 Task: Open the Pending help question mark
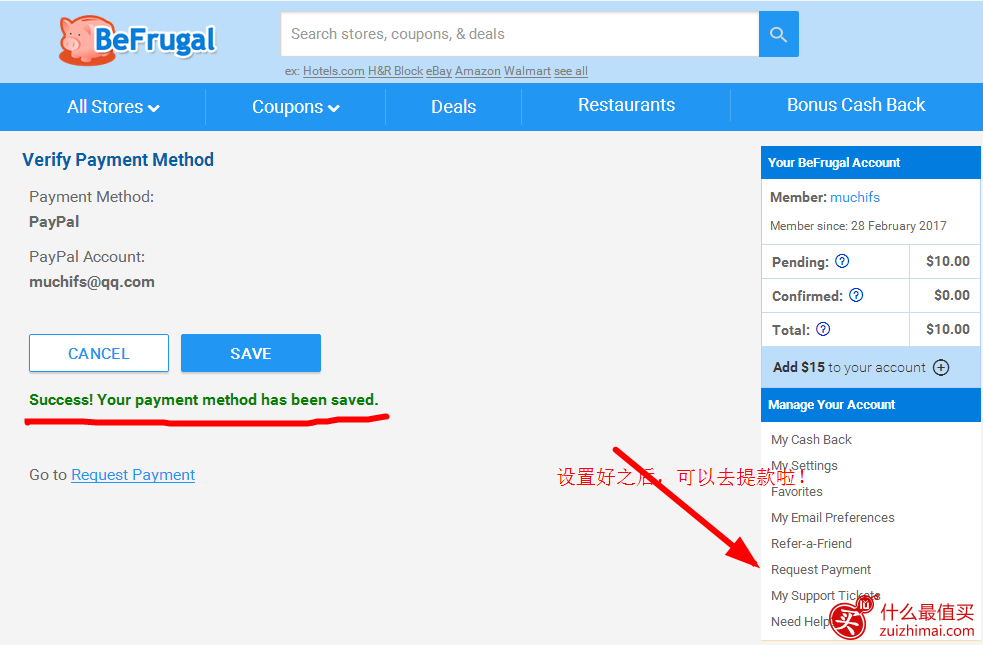[x=842, y=261]
